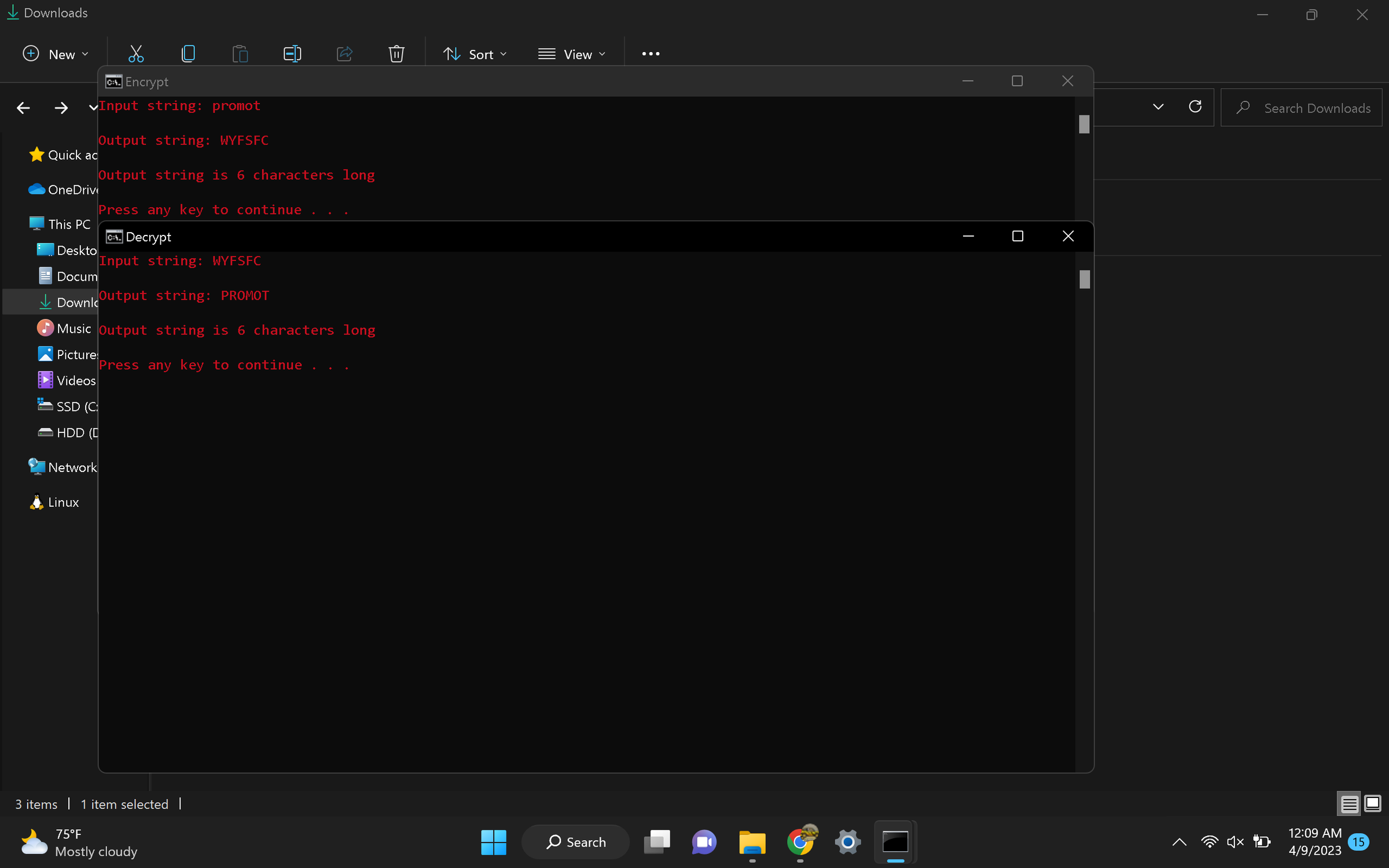Click the Copy icon in the toolbar
Screen dimensions: 1389x868
point(188,53)
